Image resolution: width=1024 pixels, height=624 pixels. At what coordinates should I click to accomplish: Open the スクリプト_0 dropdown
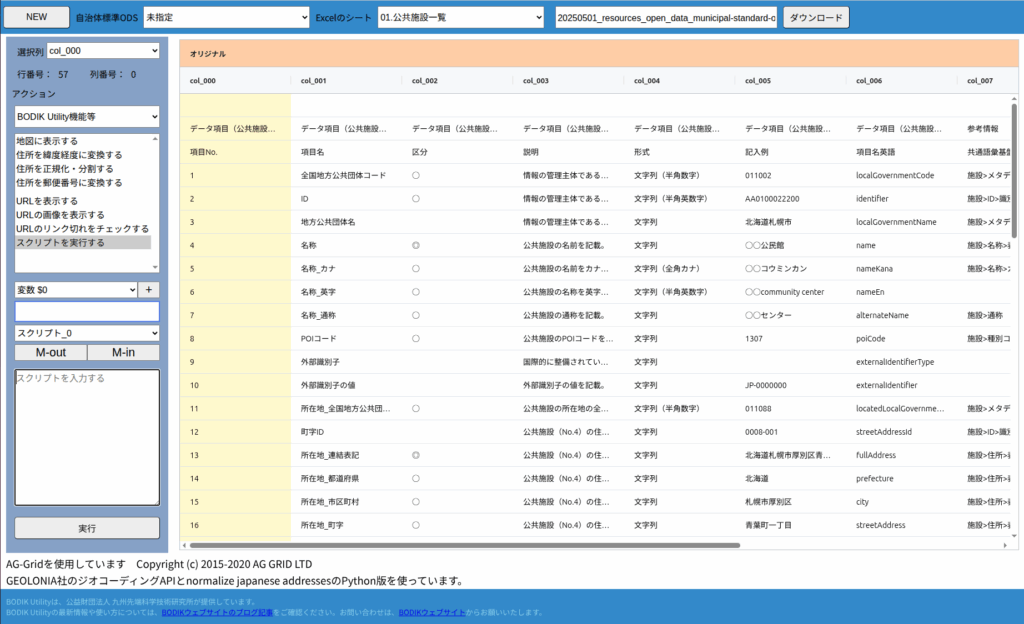[86, 333]
